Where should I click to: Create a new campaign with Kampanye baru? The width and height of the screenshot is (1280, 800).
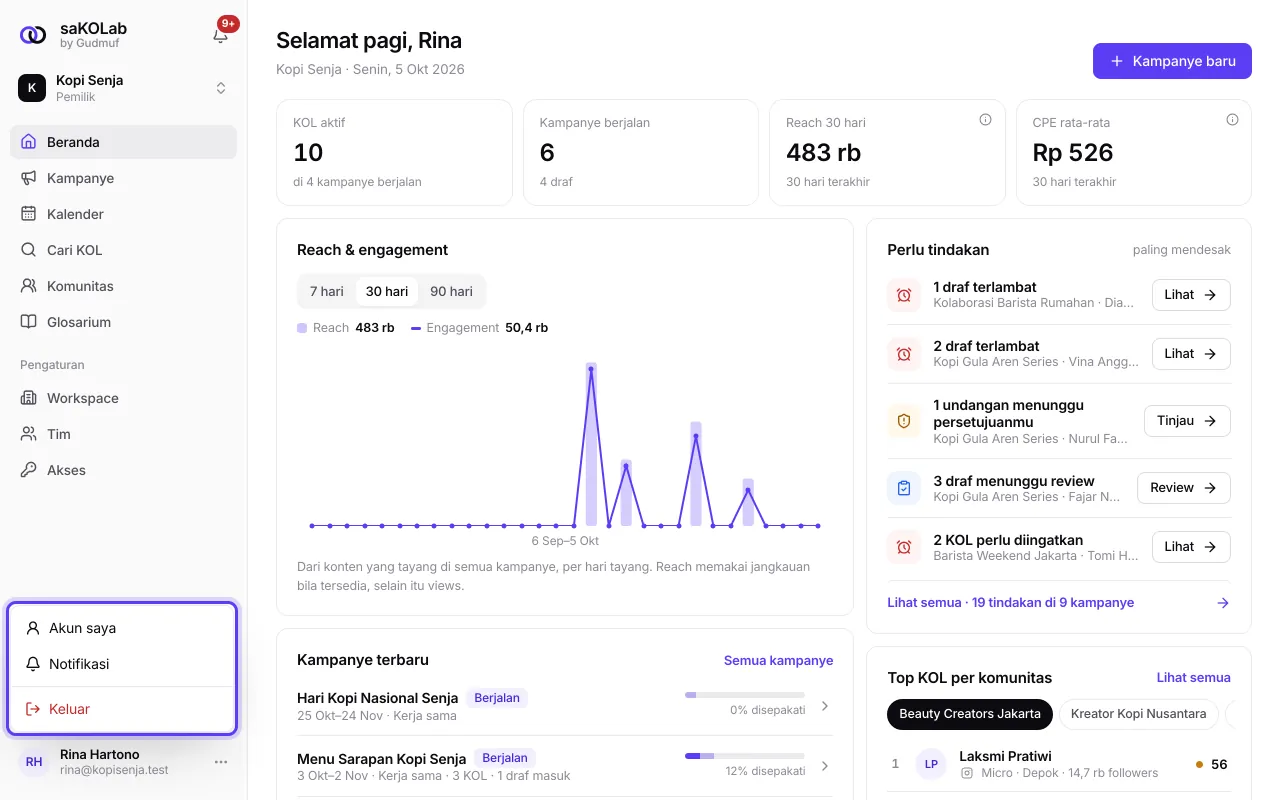(1172, 61)
